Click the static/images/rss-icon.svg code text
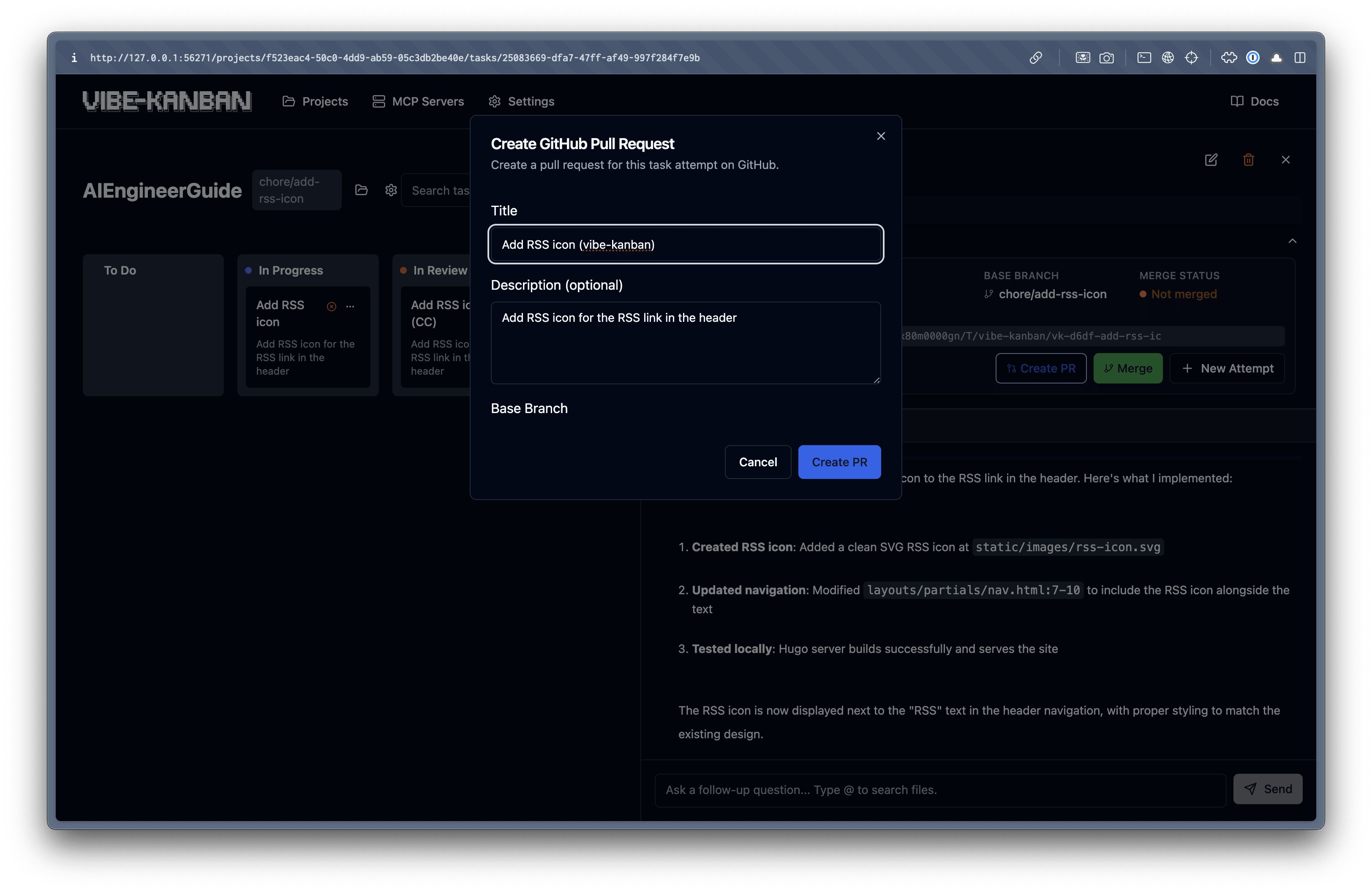The image size is (1372, 892). click(1067, 547)
